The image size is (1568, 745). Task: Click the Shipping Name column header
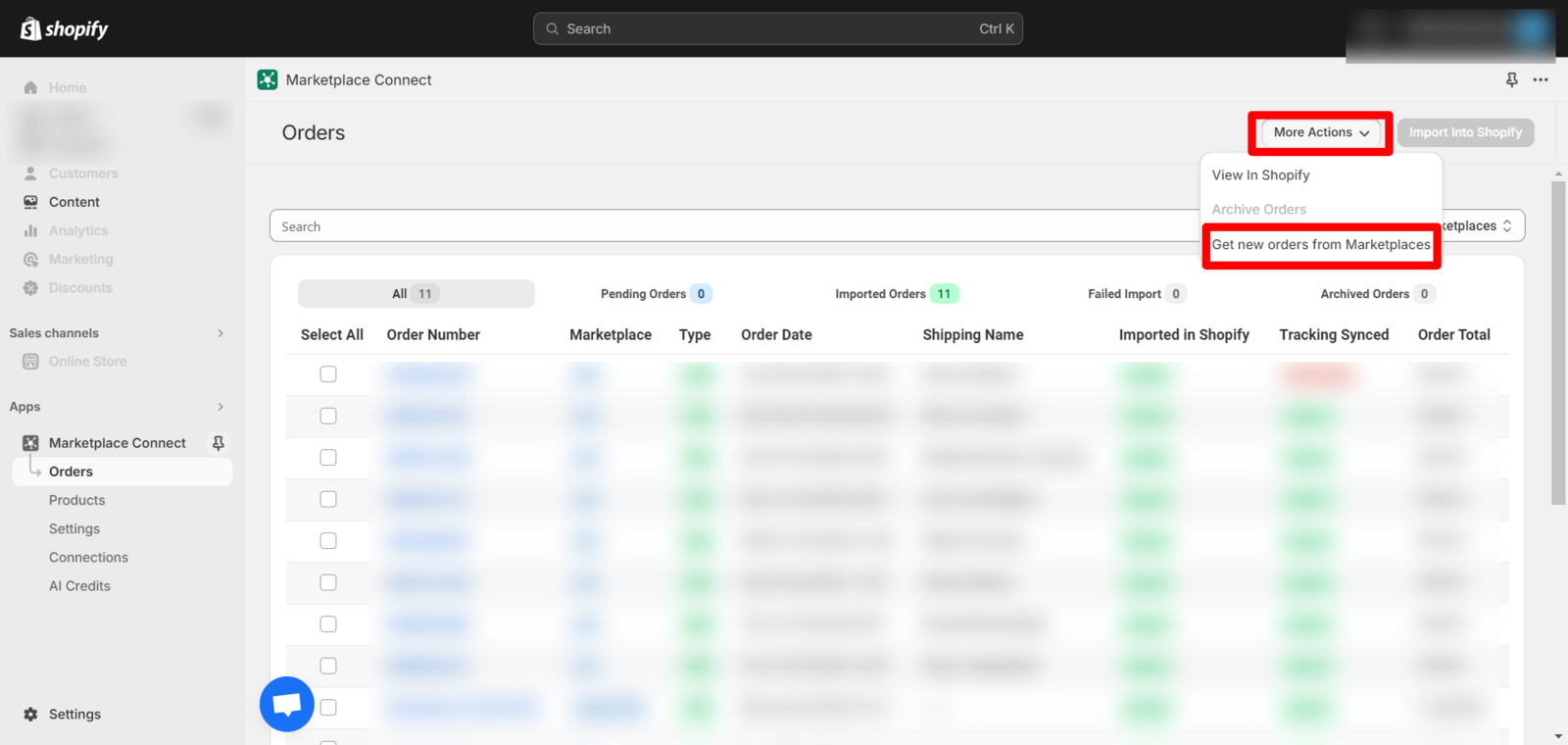point(973,334)
